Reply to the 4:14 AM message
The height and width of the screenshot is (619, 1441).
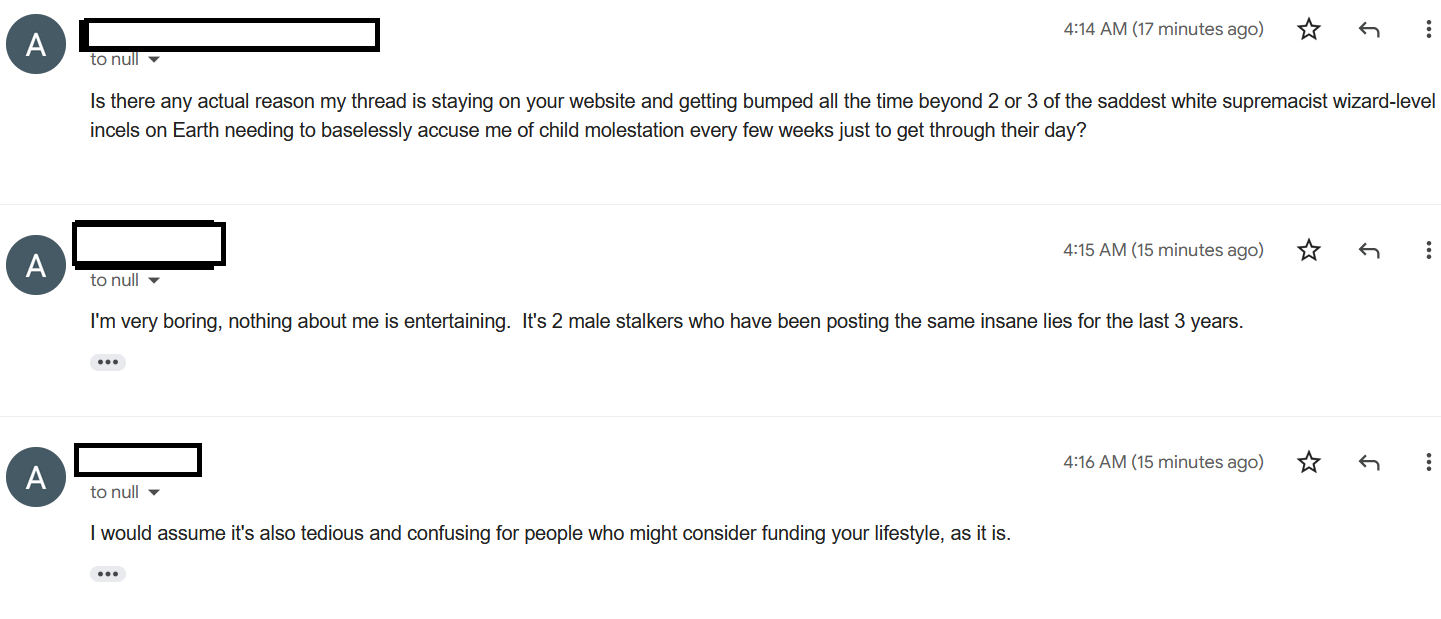(1369, 30)
